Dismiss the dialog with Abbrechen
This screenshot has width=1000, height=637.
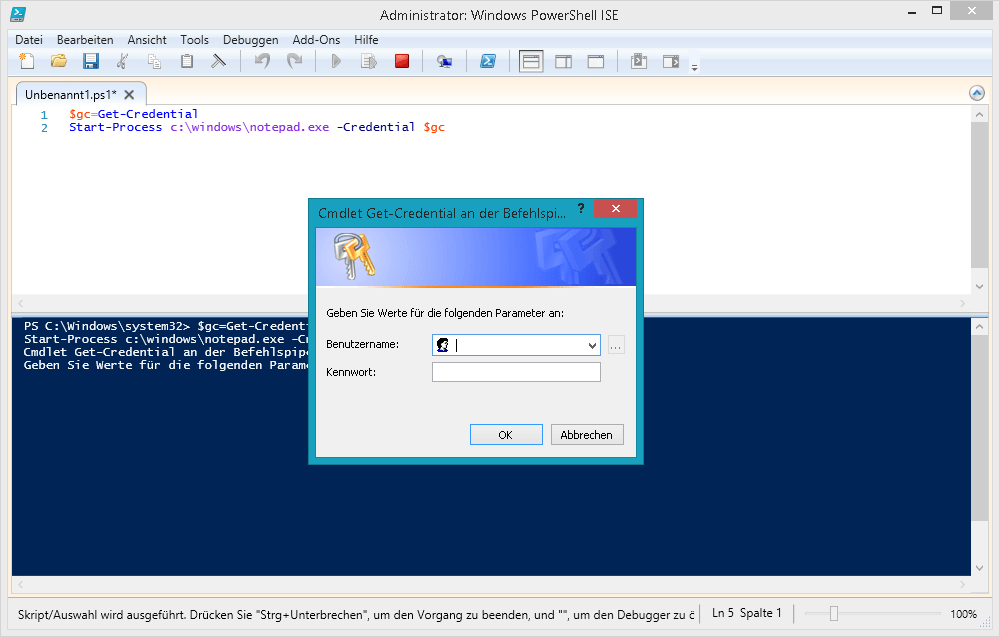coord(587,434)
